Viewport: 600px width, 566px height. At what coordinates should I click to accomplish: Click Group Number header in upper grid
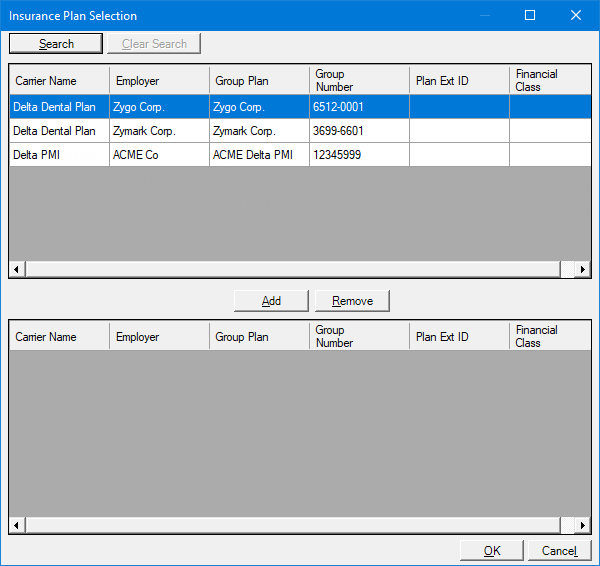click(359, 80)
